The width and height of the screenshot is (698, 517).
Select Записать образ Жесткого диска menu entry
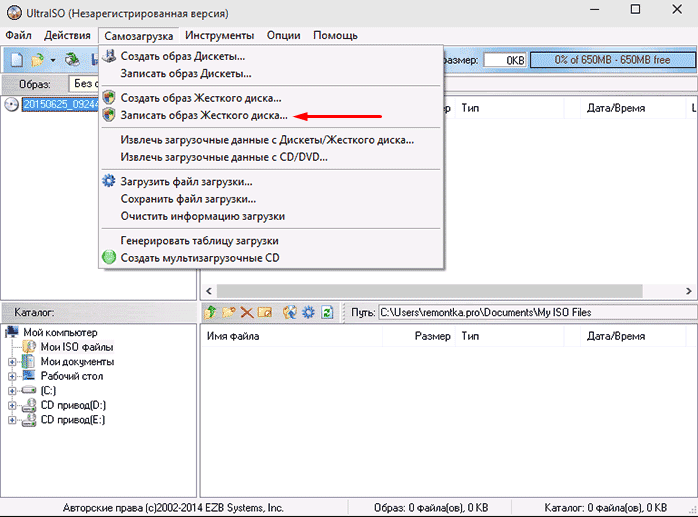point(203,116)
